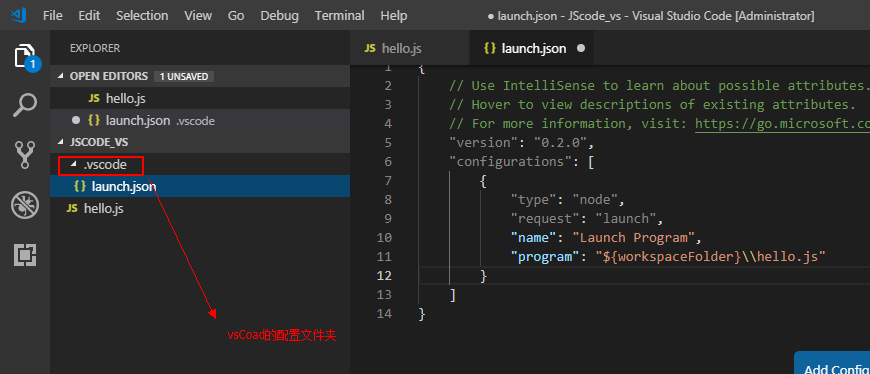Viewport: 870px width, 374px height.
Task: Collapse the JSCODE_VS folder section
Action: point(60,142)
